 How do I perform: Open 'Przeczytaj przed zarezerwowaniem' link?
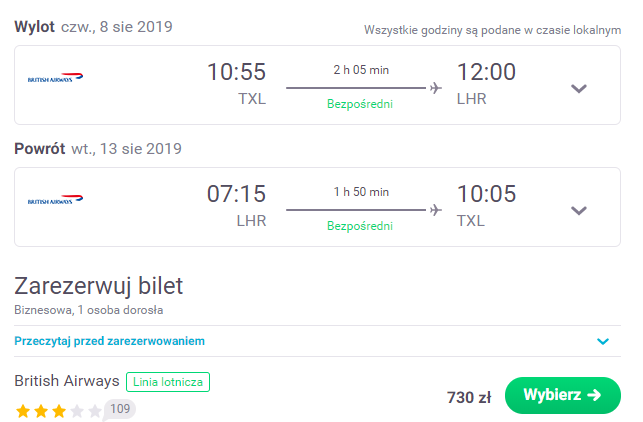(x=109, y=341)
